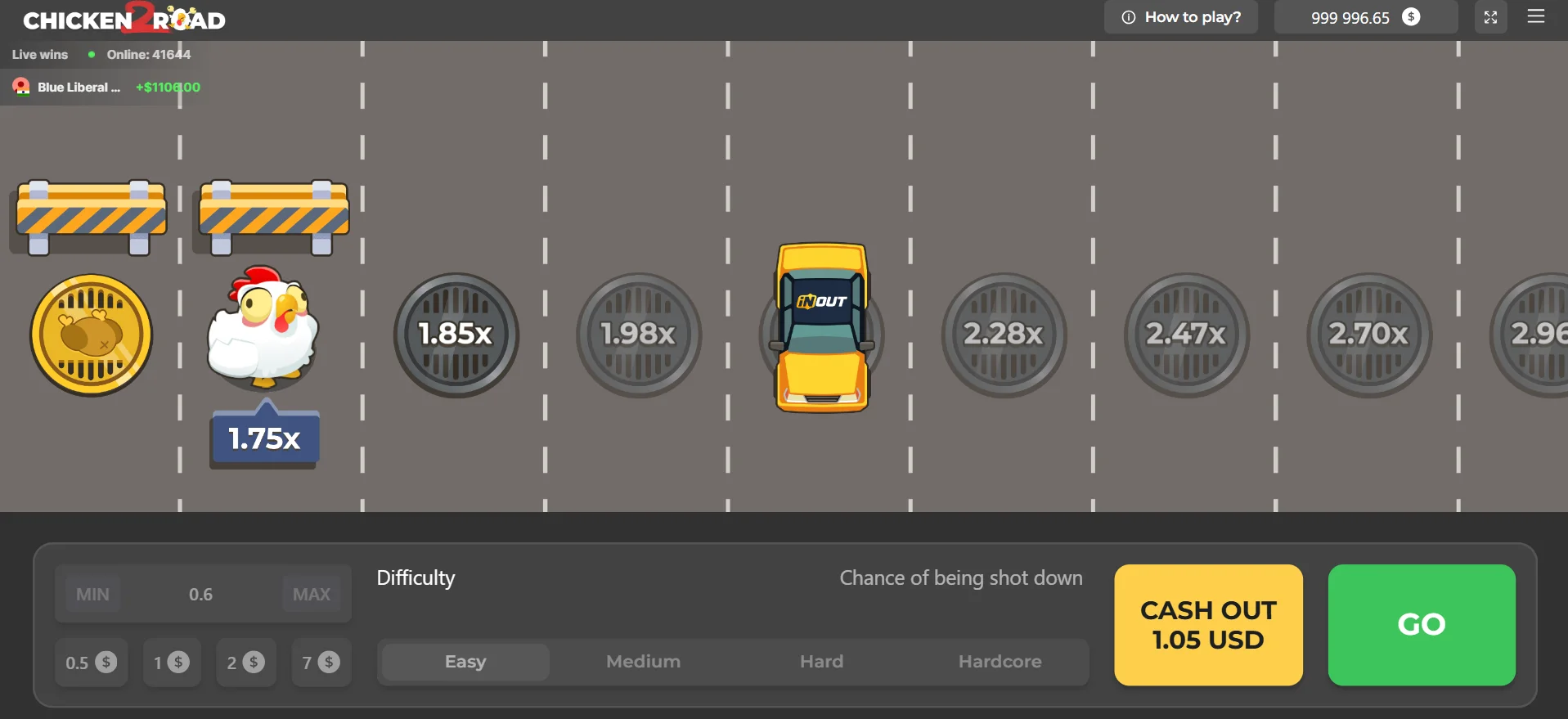1568x719 pixels.
Task: Toggle fullscreen mode icon
Action: [1490, 17]
